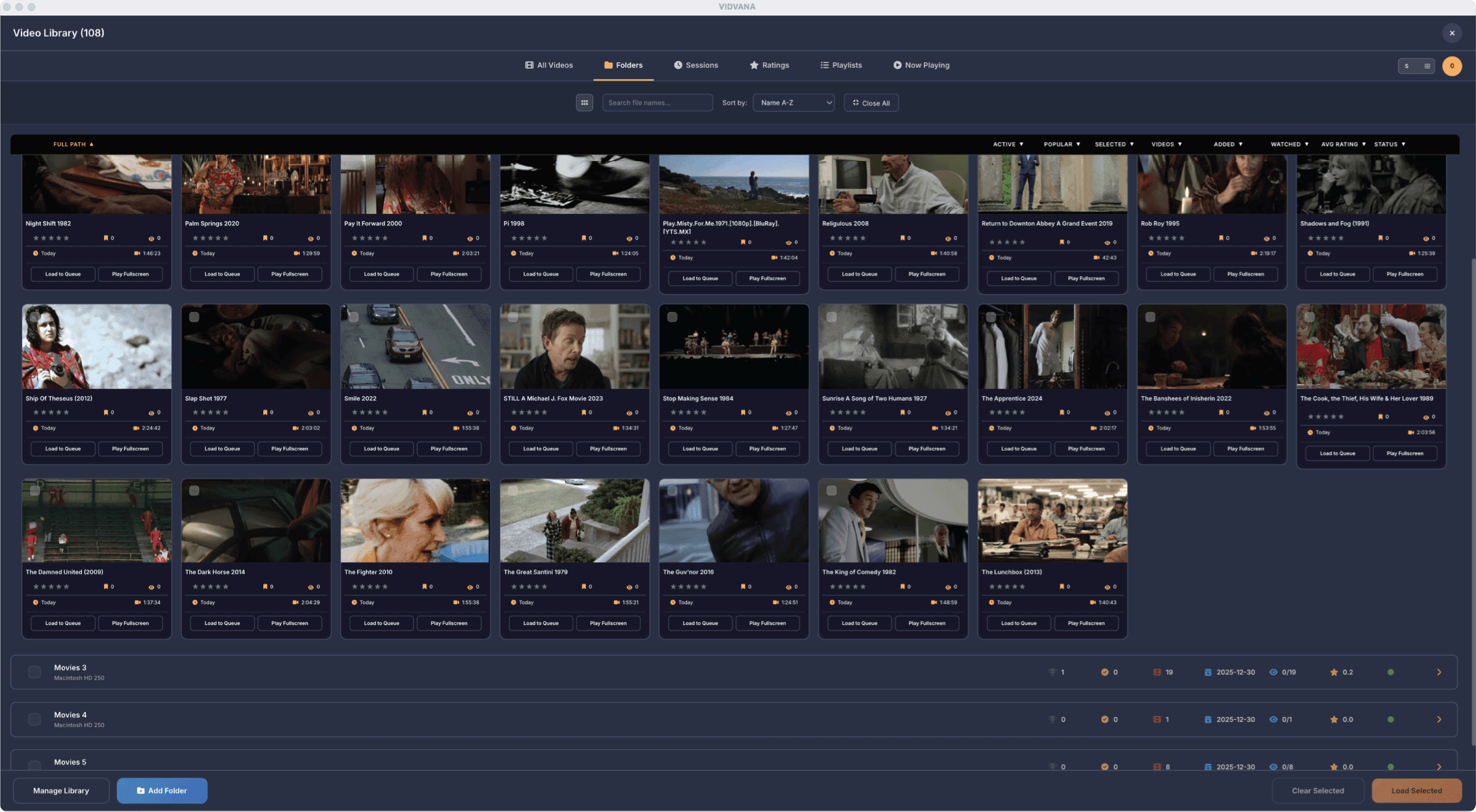This screenshot has width=1476, height=812.
Task: Select the Movies 4 folder checkbox
Action: tap(34, 718)
